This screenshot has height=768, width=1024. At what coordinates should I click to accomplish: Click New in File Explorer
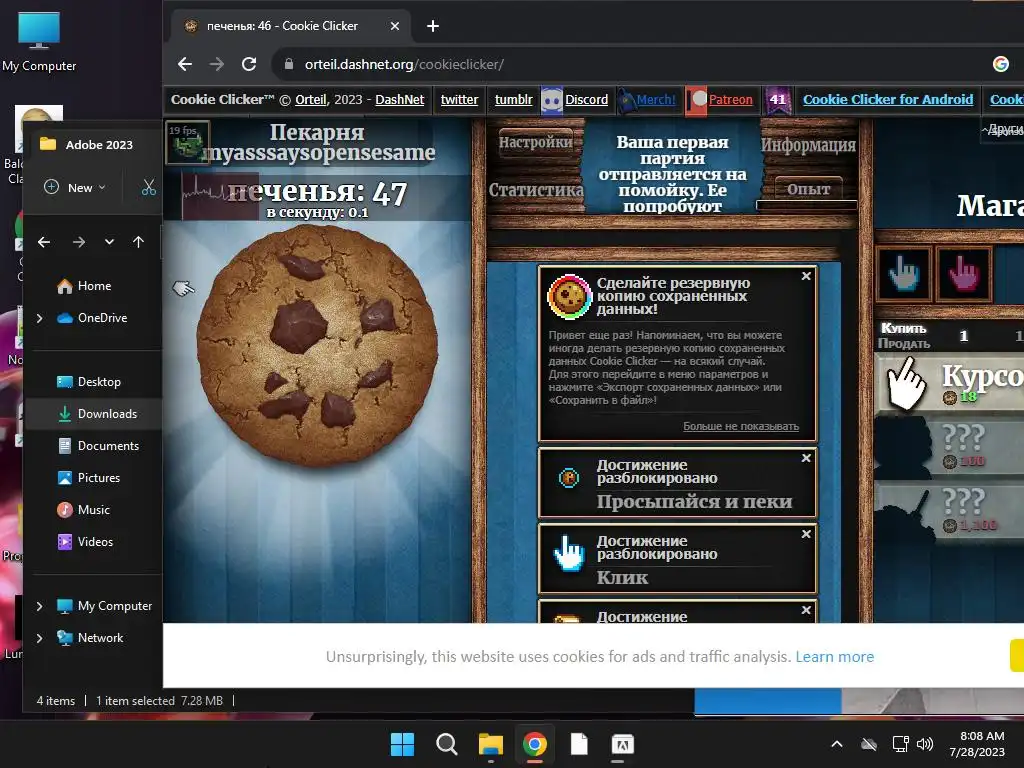[x=74, y=187]
